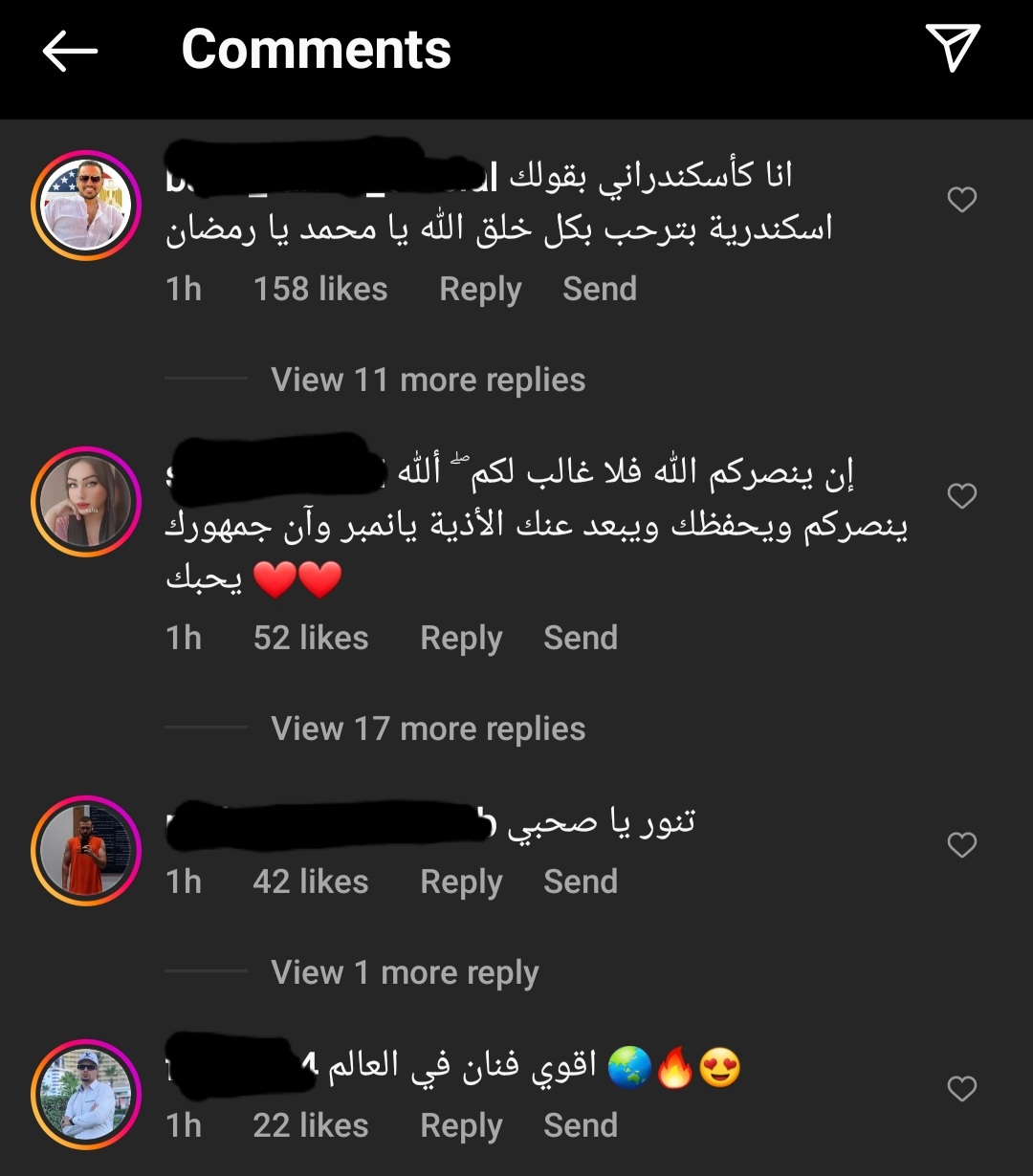The image size is (1033, 1176).
Task: Open avatar of man in orange shirt
Action: point(86,851)
